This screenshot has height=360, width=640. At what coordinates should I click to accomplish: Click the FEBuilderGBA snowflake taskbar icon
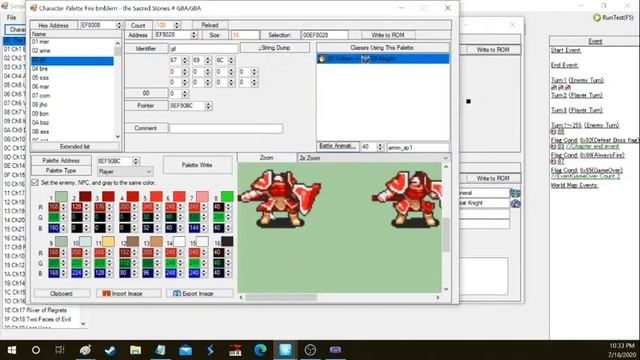point(285,350)
